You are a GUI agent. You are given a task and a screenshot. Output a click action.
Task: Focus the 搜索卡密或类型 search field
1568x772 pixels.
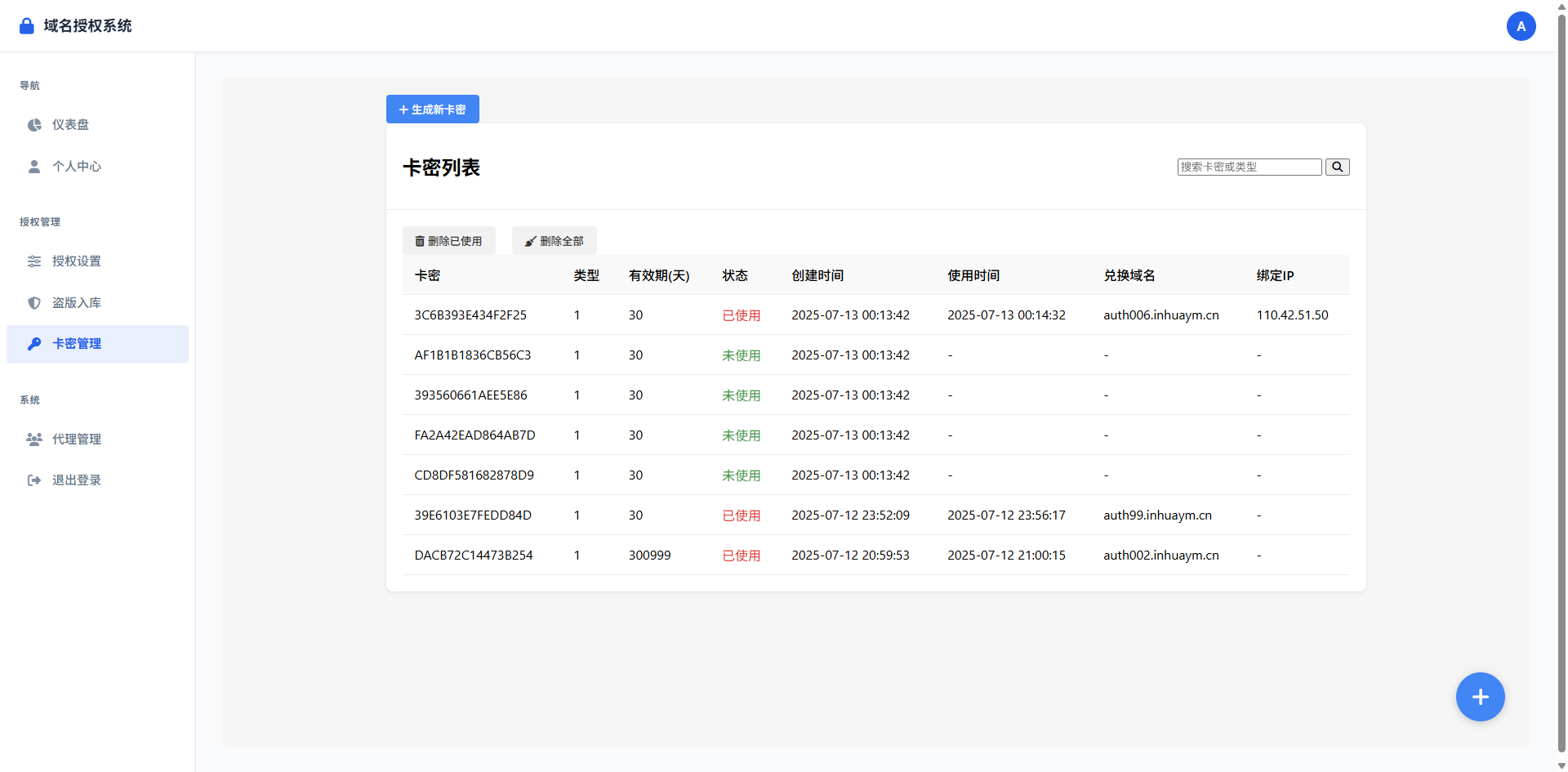(1249, 167)
